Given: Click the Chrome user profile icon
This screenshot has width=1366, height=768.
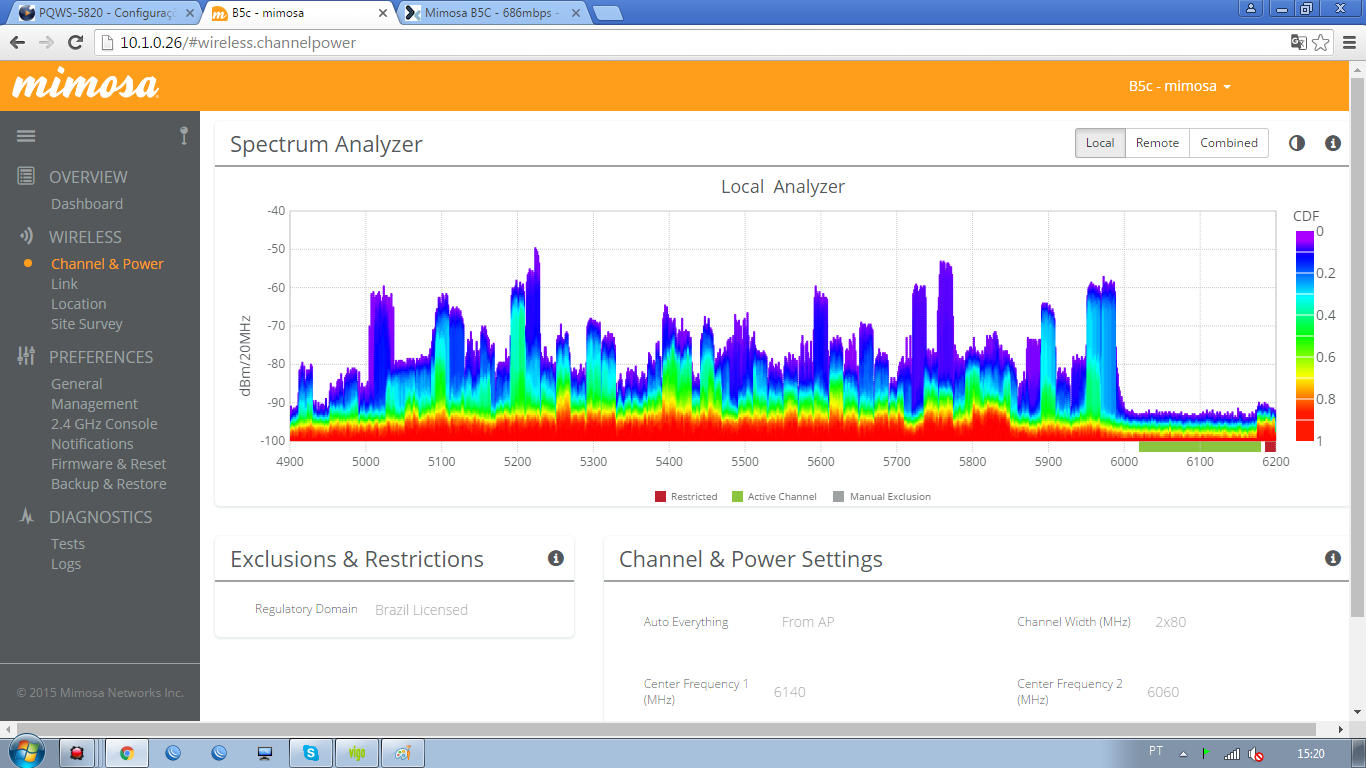Looking at the screenshot, I should [x=1250, y=8].
